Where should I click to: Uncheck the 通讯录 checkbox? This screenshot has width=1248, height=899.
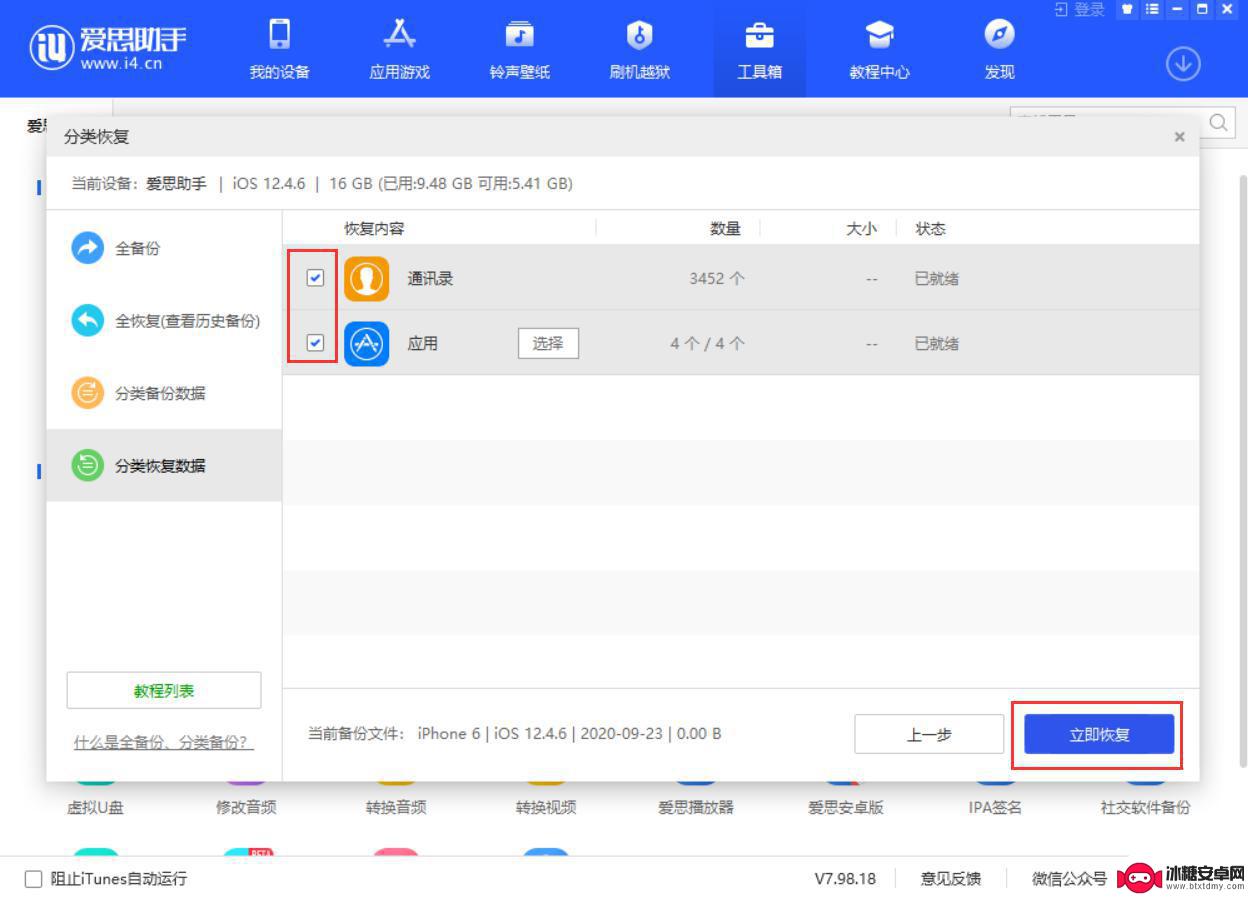coord(315,278)
